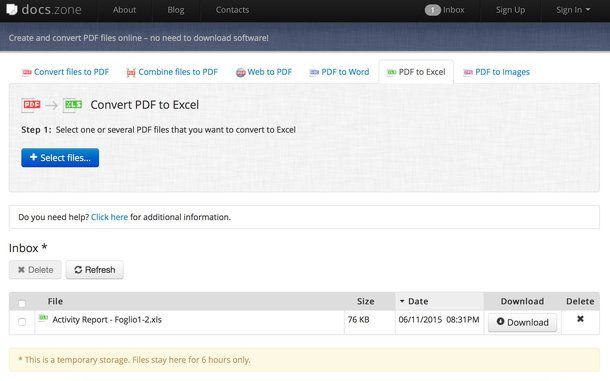Viewport: 610px width, 381px height.
Task: Delete Activity Report file with X icon
Action: (x=580, y=319)
